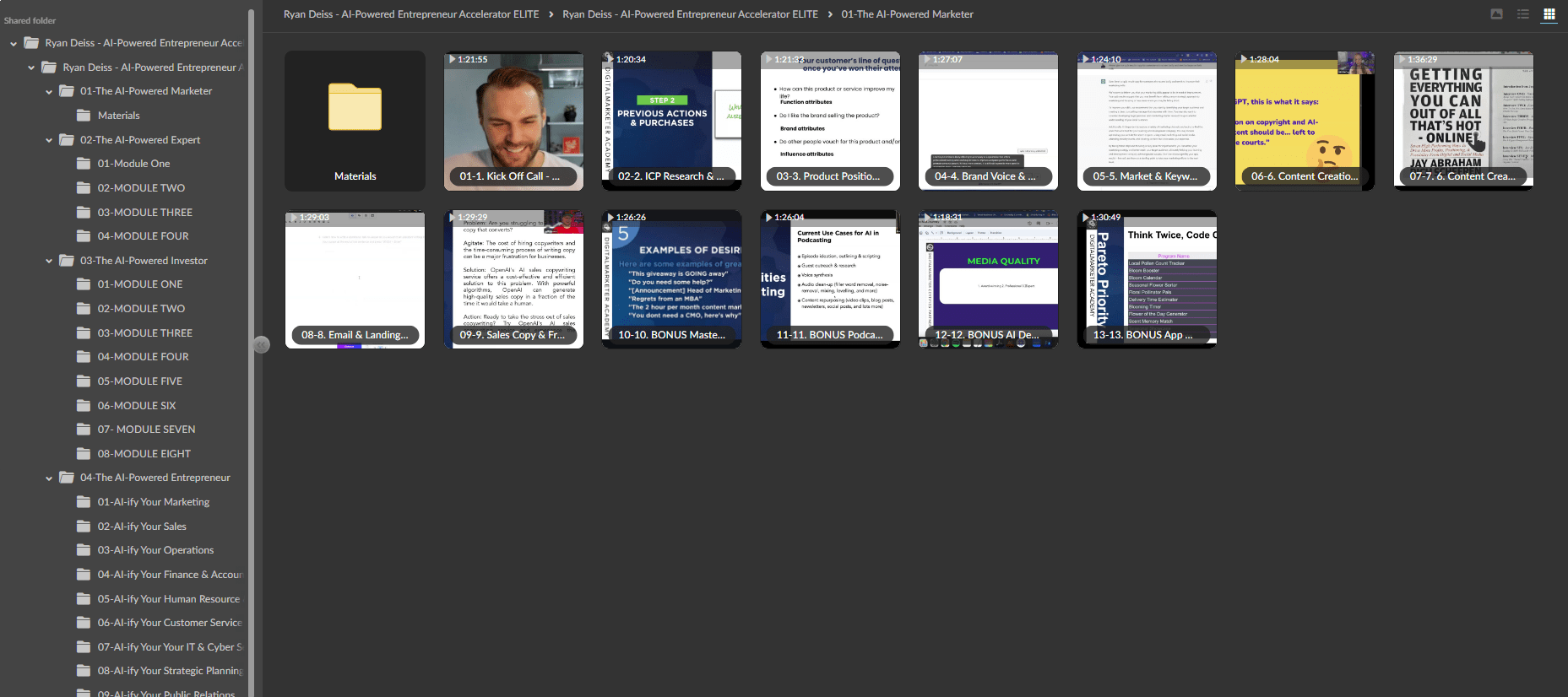The height and width of the screenshot is (697, 1568).
Task: Open video 06-6. Content Creation yellow thumbnail
Action: (x=1305, y=121)
